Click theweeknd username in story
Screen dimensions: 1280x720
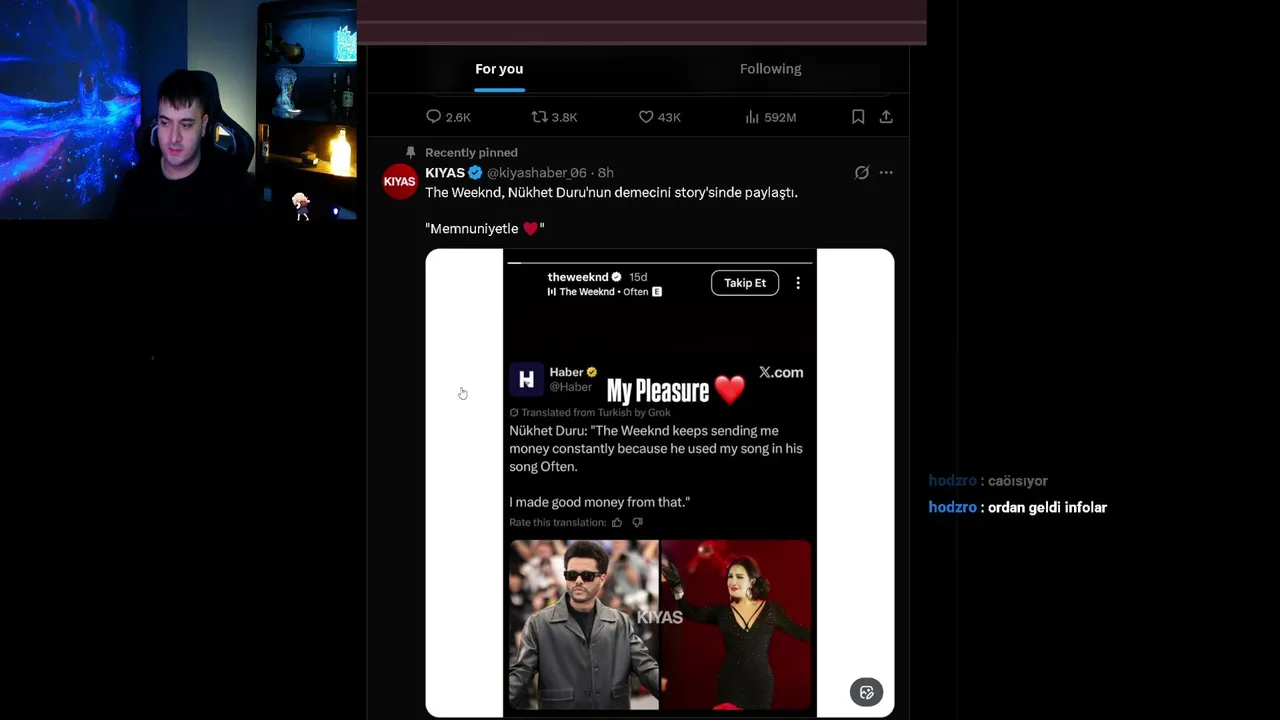tap(578, 277)
